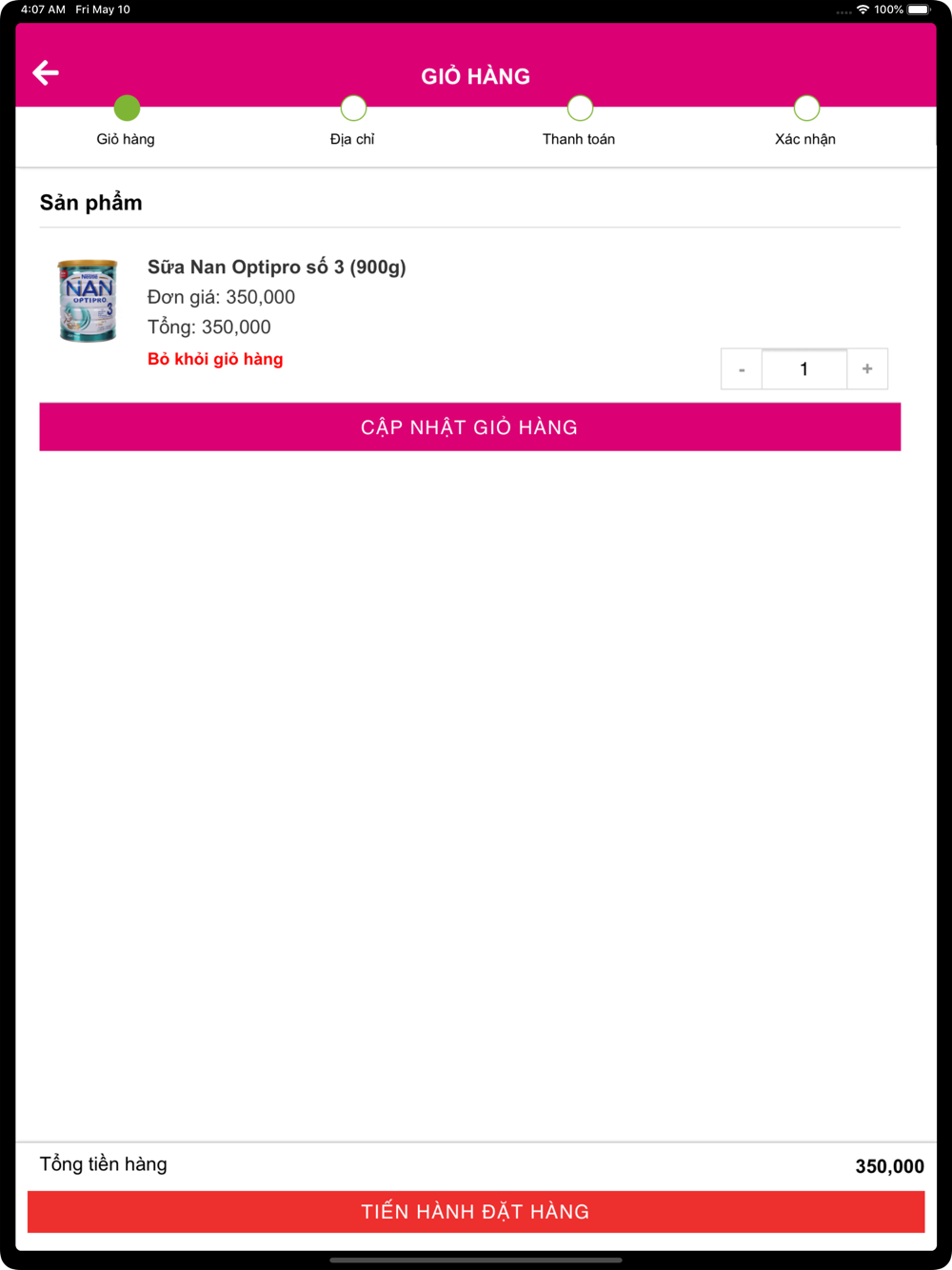The width and height of the screenshot is (952, 1270).
Task: Select the Giỏ hàng step circle
Action: pos(127,109)
